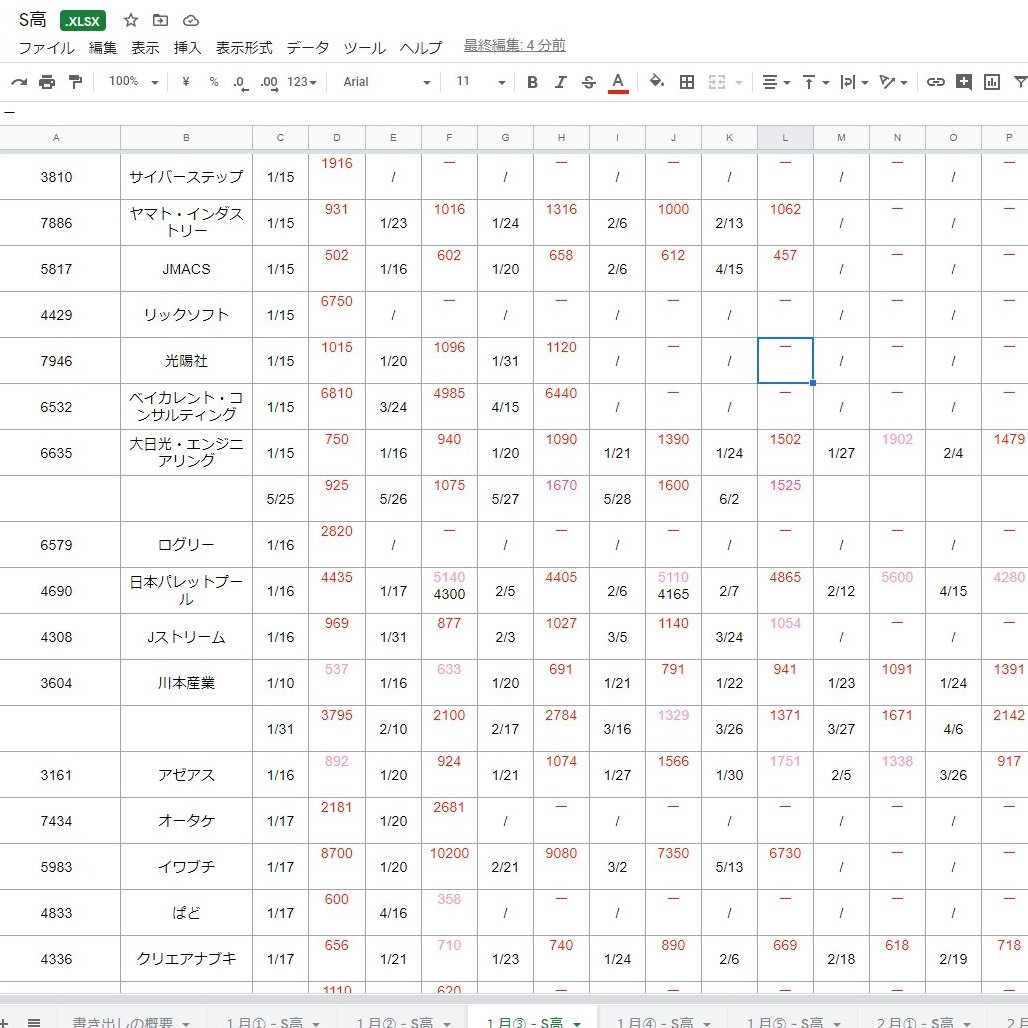Format as currency with yen icon
The width and height of the screenshot is (1028, 1028).
point(186,82)
